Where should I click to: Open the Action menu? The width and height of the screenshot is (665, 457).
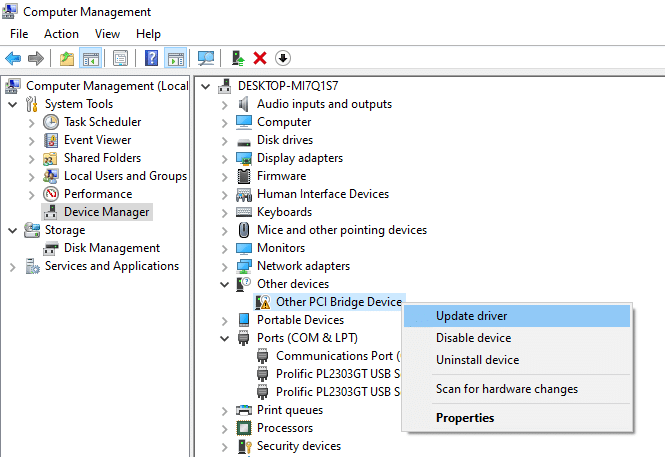tap(61, 34)
